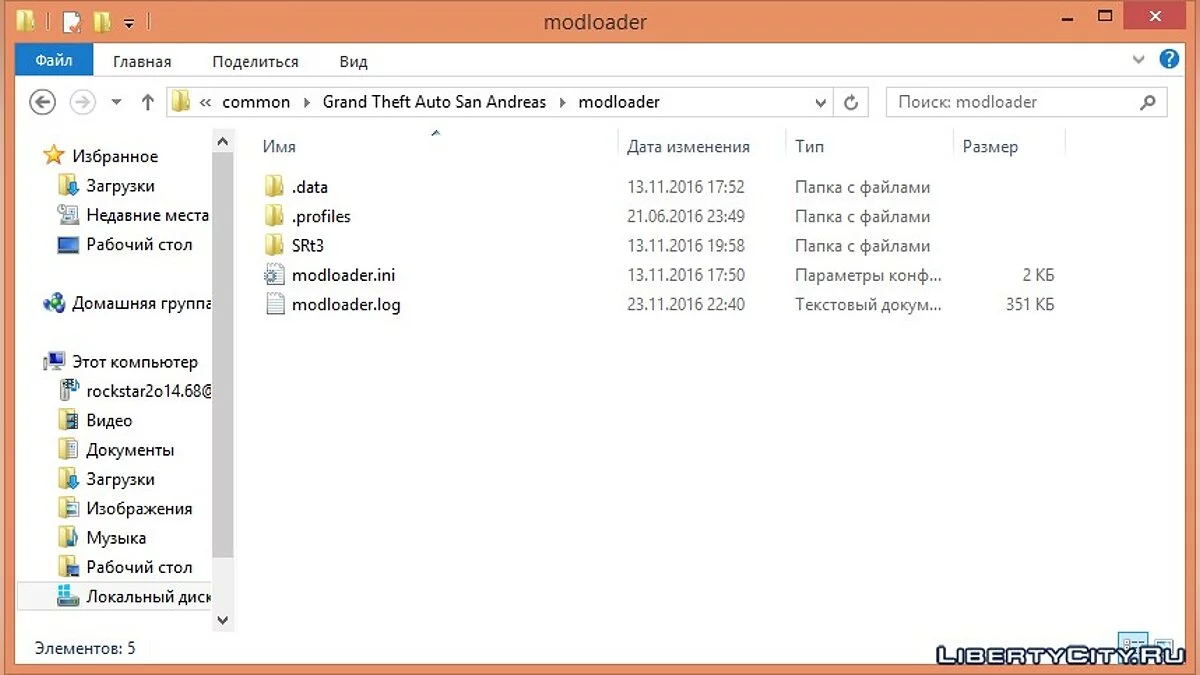Click the folder icon in address bar

click(180, 101)
